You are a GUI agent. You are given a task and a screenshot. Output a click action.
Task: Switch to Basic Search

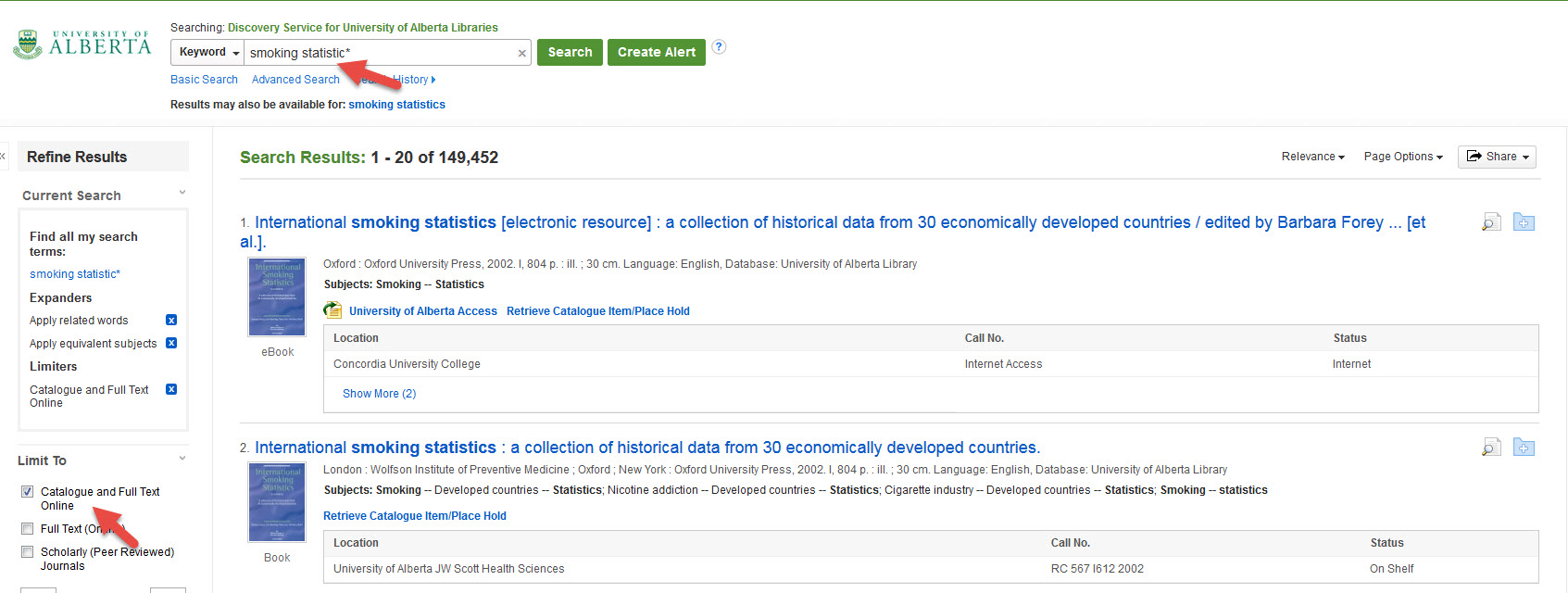(x=204, y=80)
